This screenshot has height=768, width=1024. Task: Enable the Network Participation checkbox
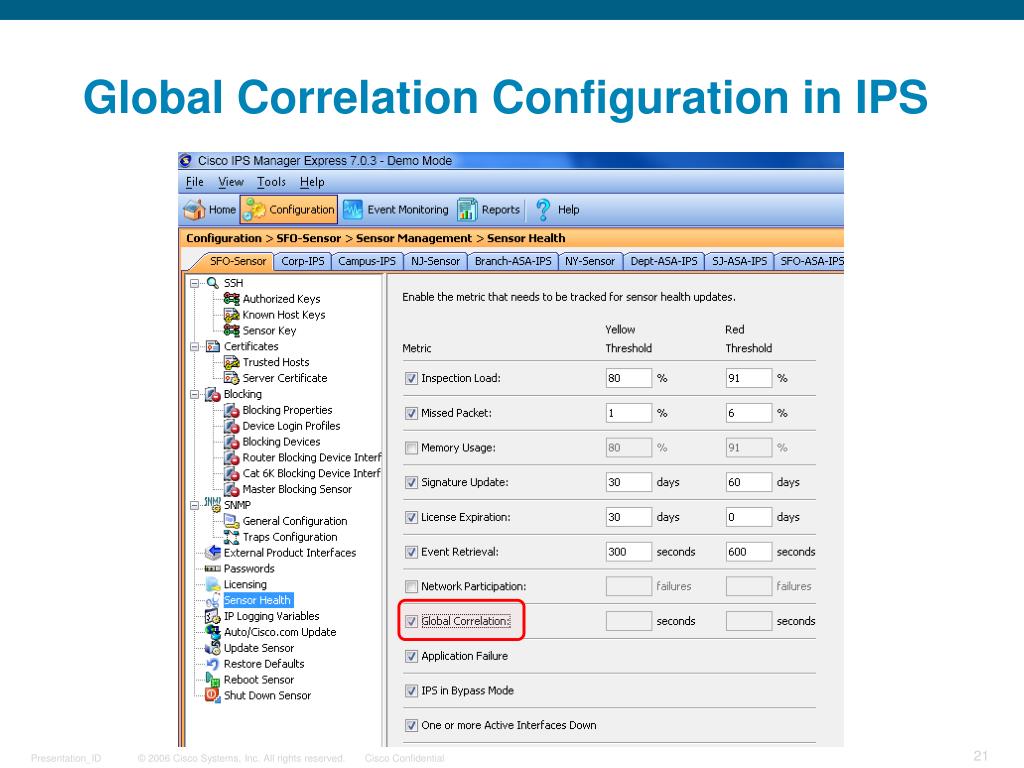point(411,586)
